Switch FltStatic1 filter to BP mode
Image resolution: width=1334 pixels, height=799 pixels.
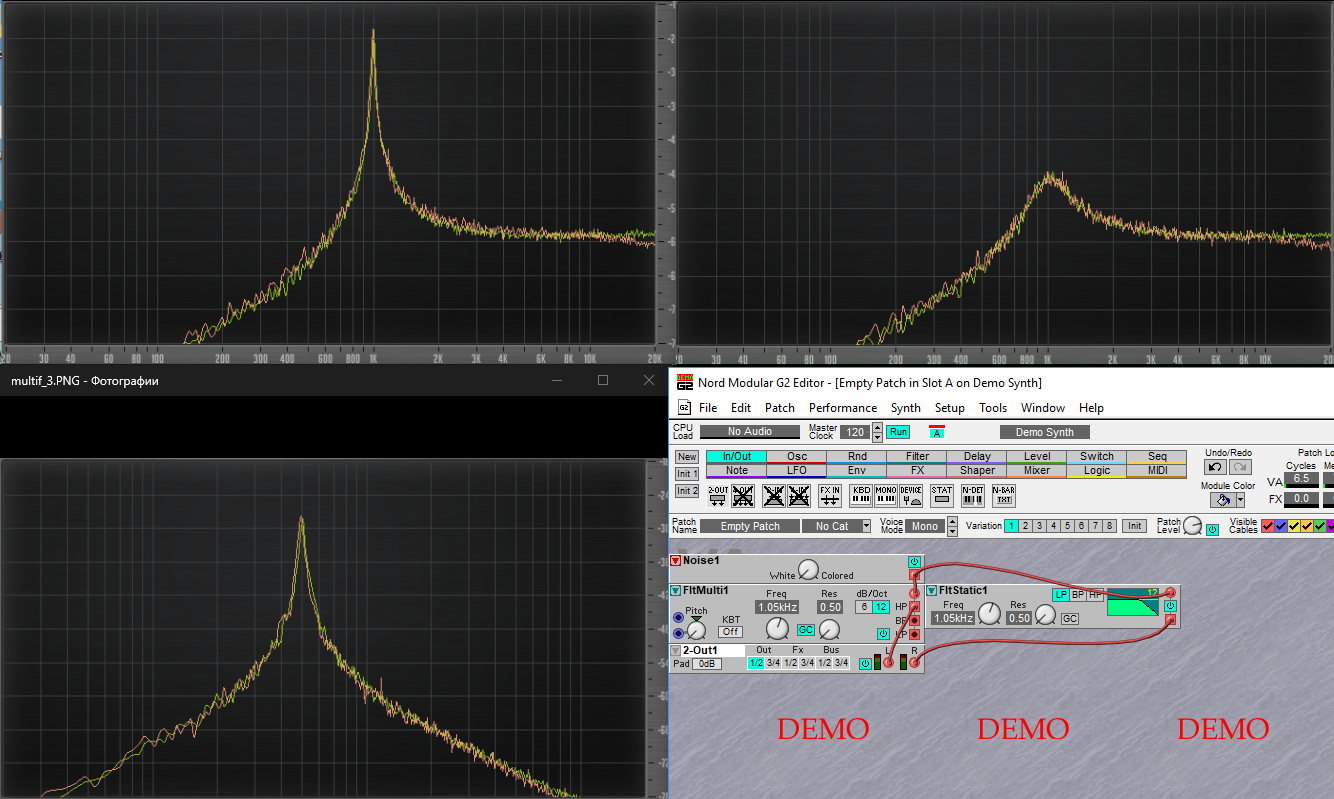[1078, 594]
